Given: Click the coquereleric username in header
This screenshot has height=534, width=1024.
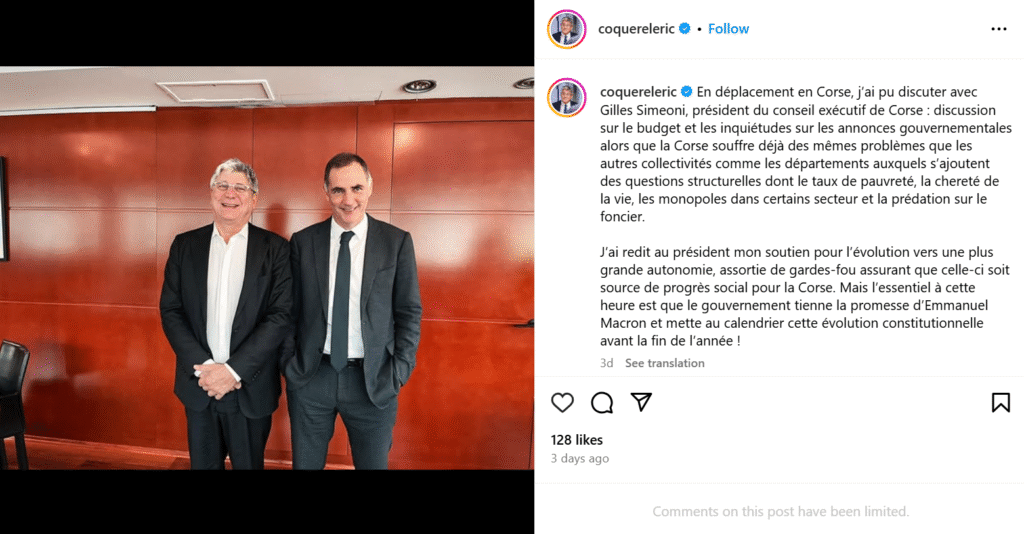Looking at the screenshot, I should (x=636, y=29).
